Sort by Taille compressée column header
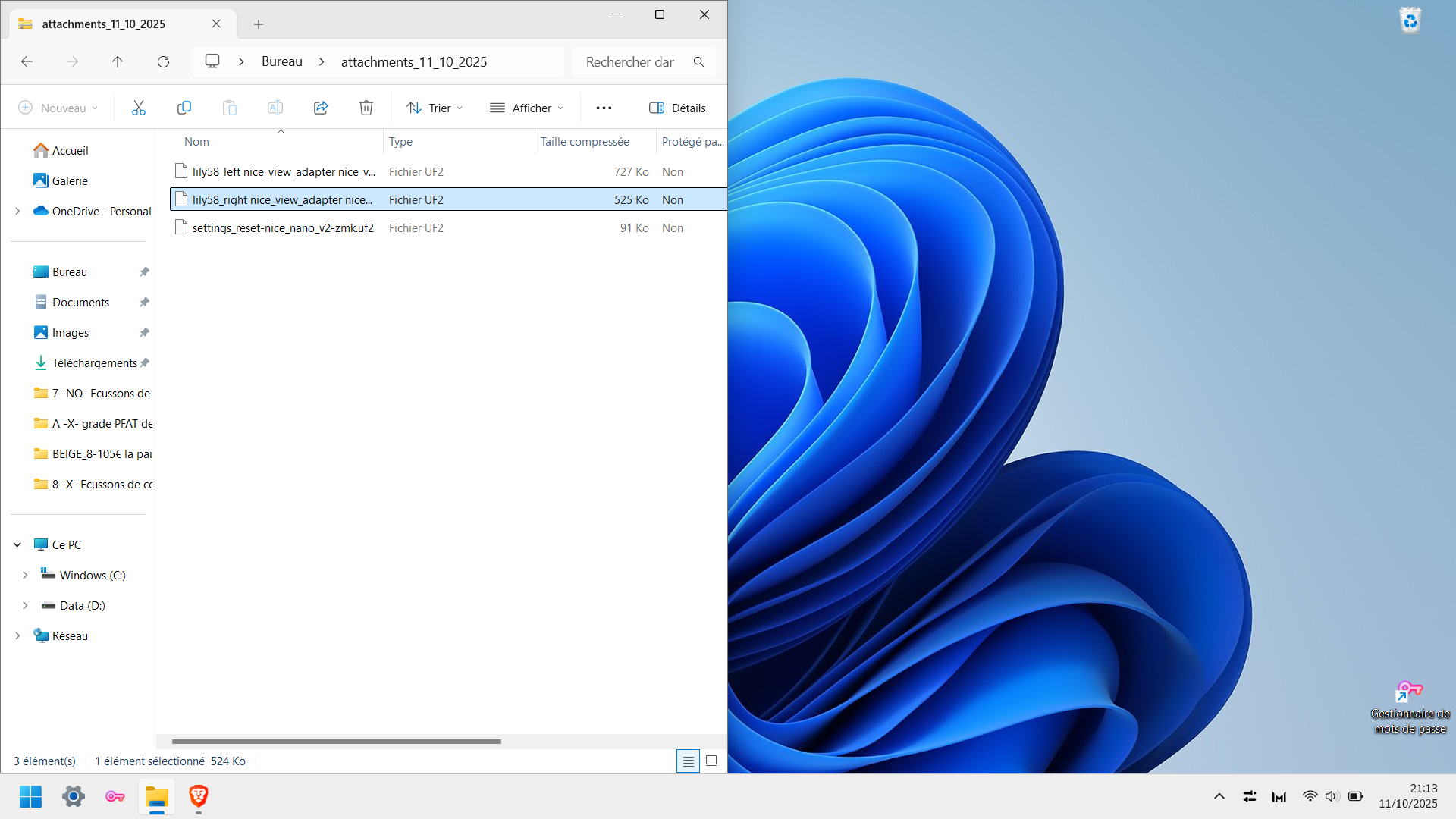The height and width of the screenshot is (819, 1456). (x=585, y=142)
